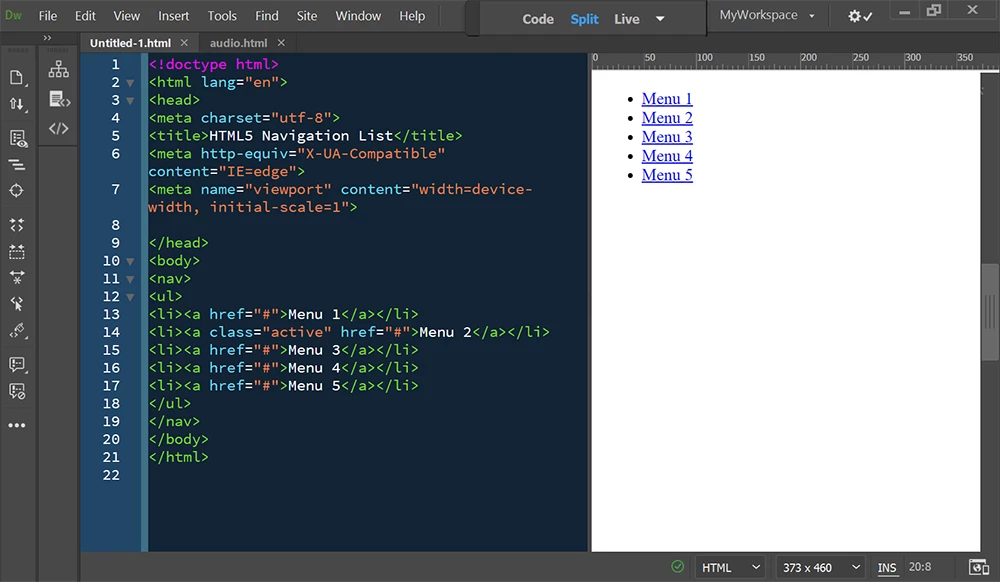Open the Open Documents toolbar icon
Image resolution: width=1000 pixels, height=582 pixels.
(x=17, y=78)
